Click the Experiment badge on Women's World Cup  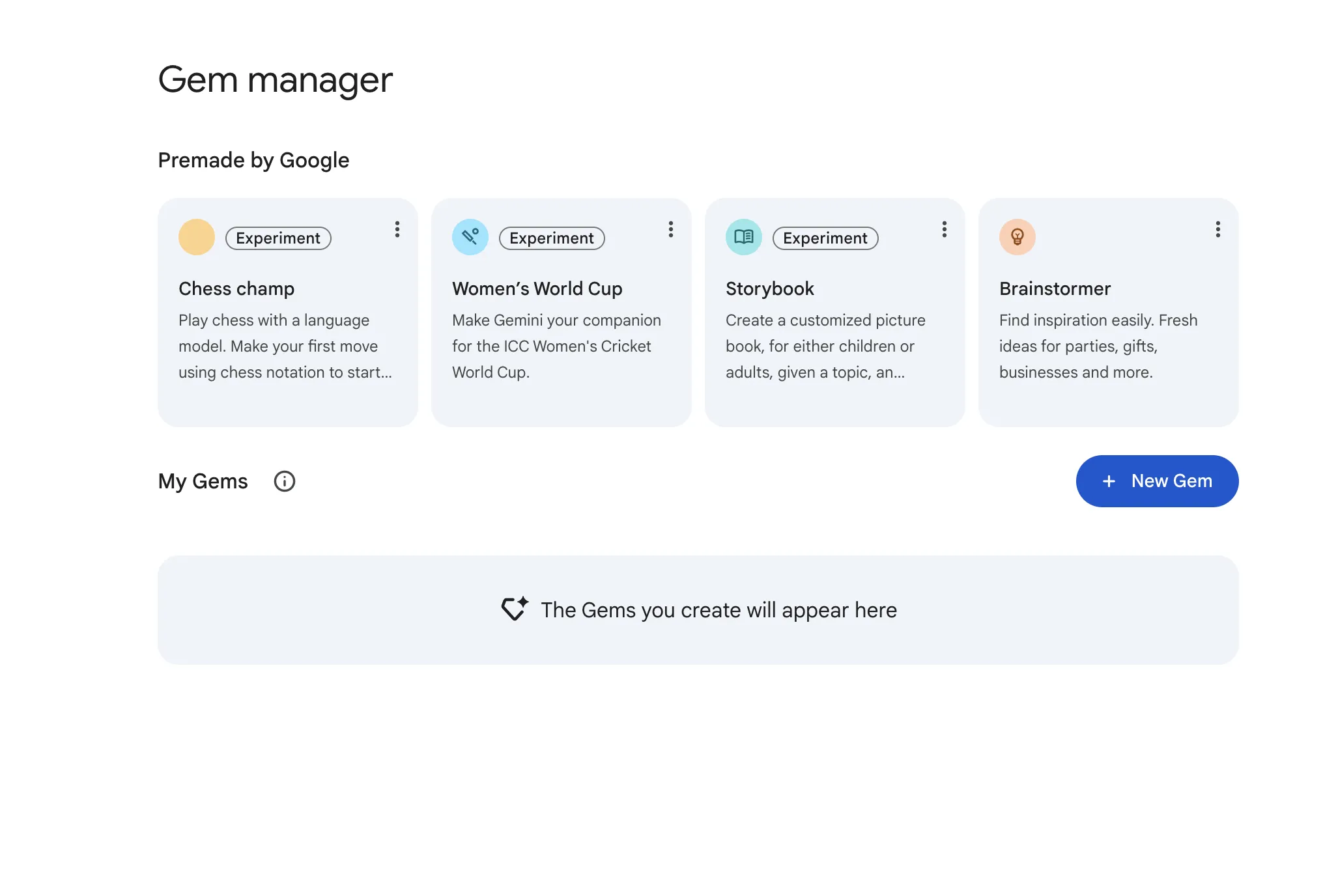(551, 238)
